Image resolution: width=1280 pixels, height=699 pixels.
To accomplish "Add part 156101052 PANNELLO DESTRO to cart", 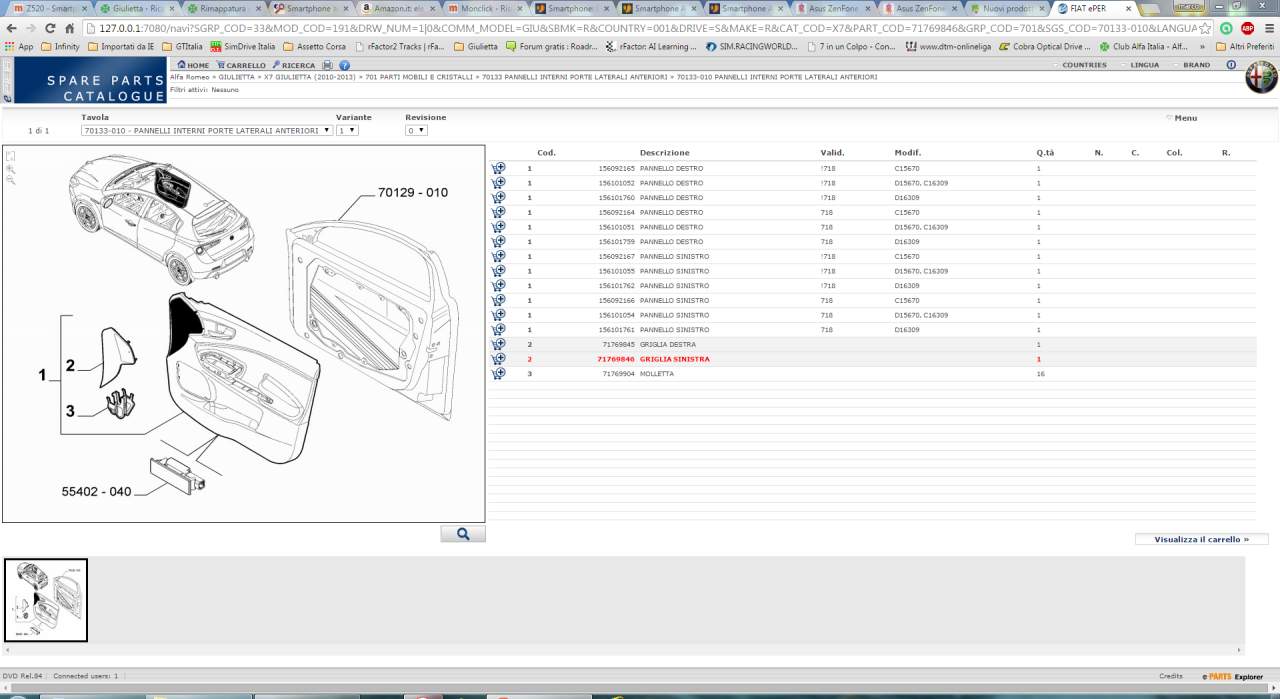I will point(498,183).
